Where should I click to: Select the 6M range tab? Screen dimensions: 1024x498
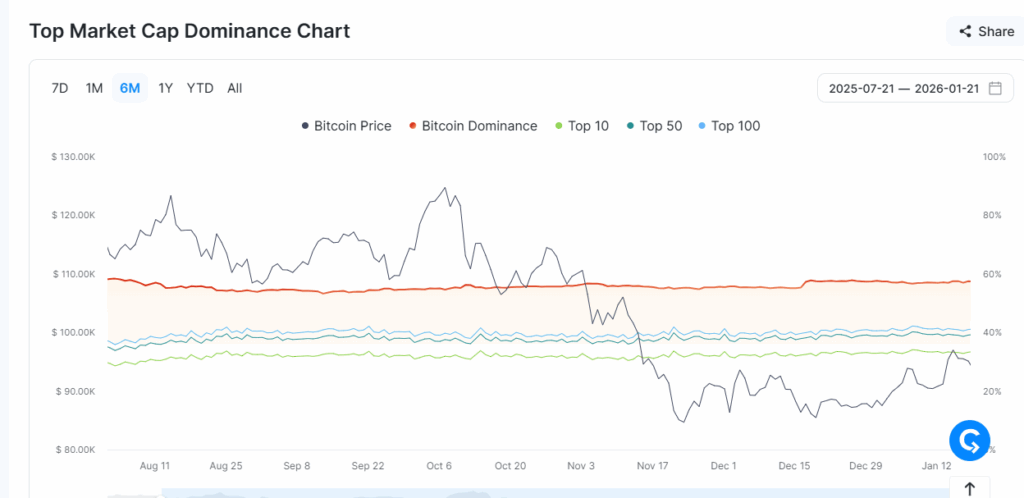tap(130, 88)
